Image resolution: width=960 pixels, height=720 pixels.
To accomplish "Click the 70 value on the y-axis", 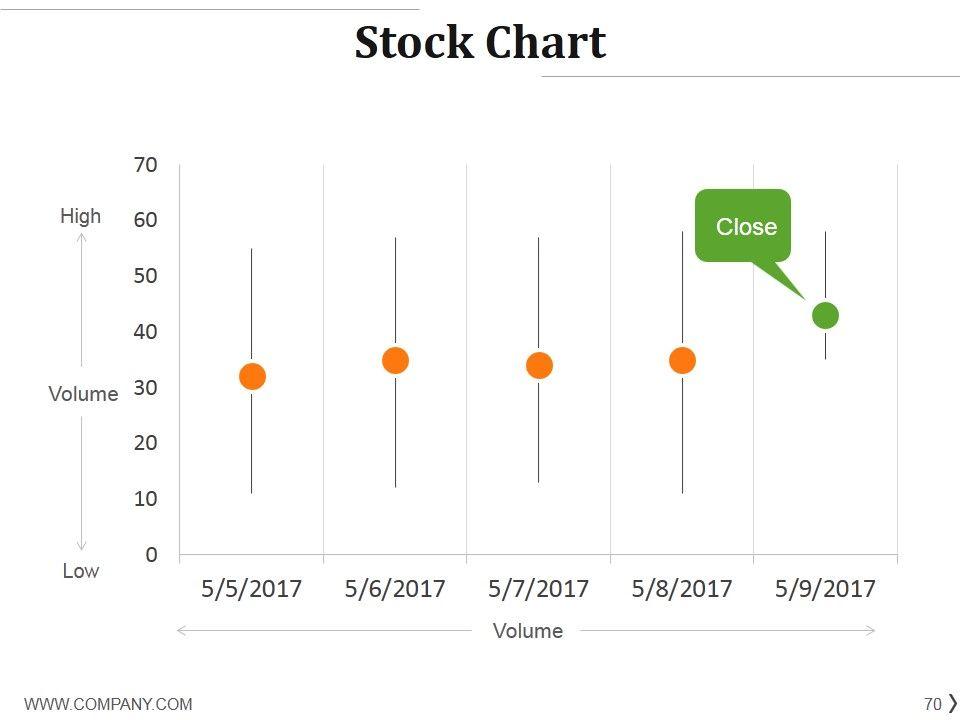I will click(x=146, y=165).
